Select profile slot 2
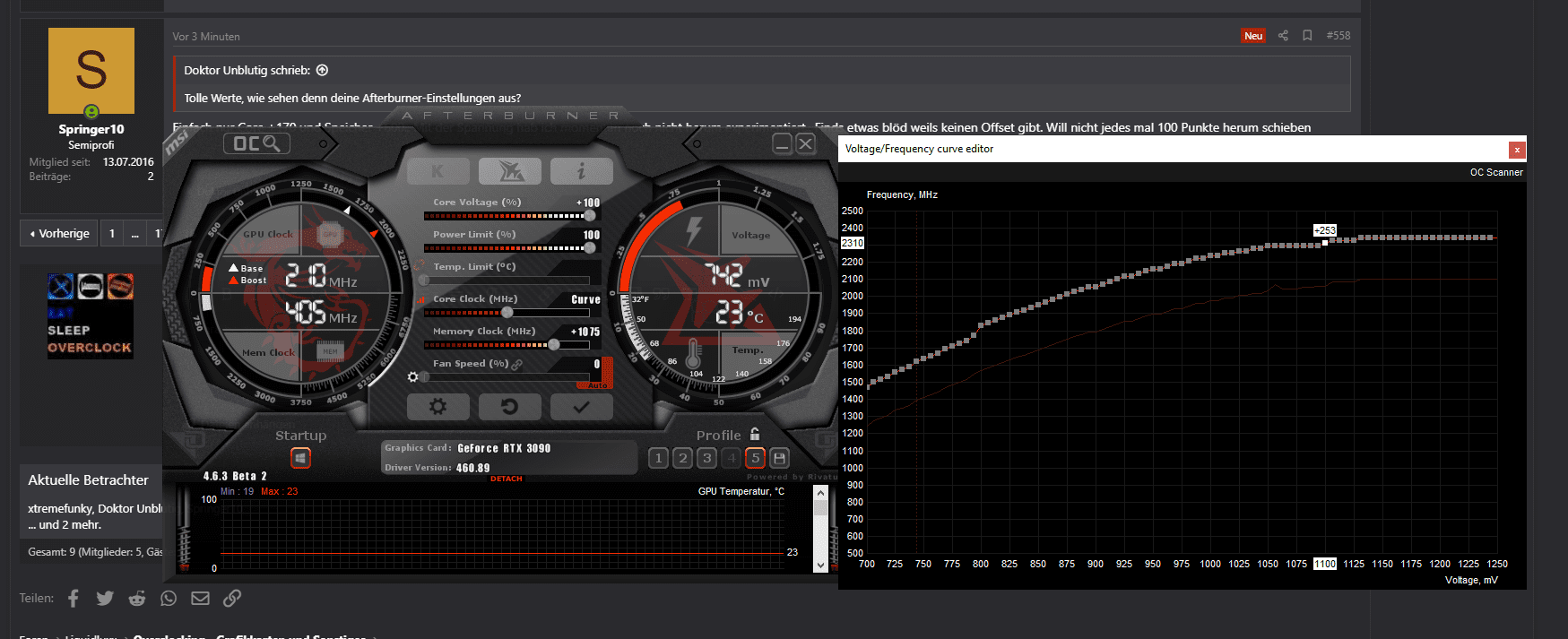Screen dimensions: 1568x639 tap(682, 458)
